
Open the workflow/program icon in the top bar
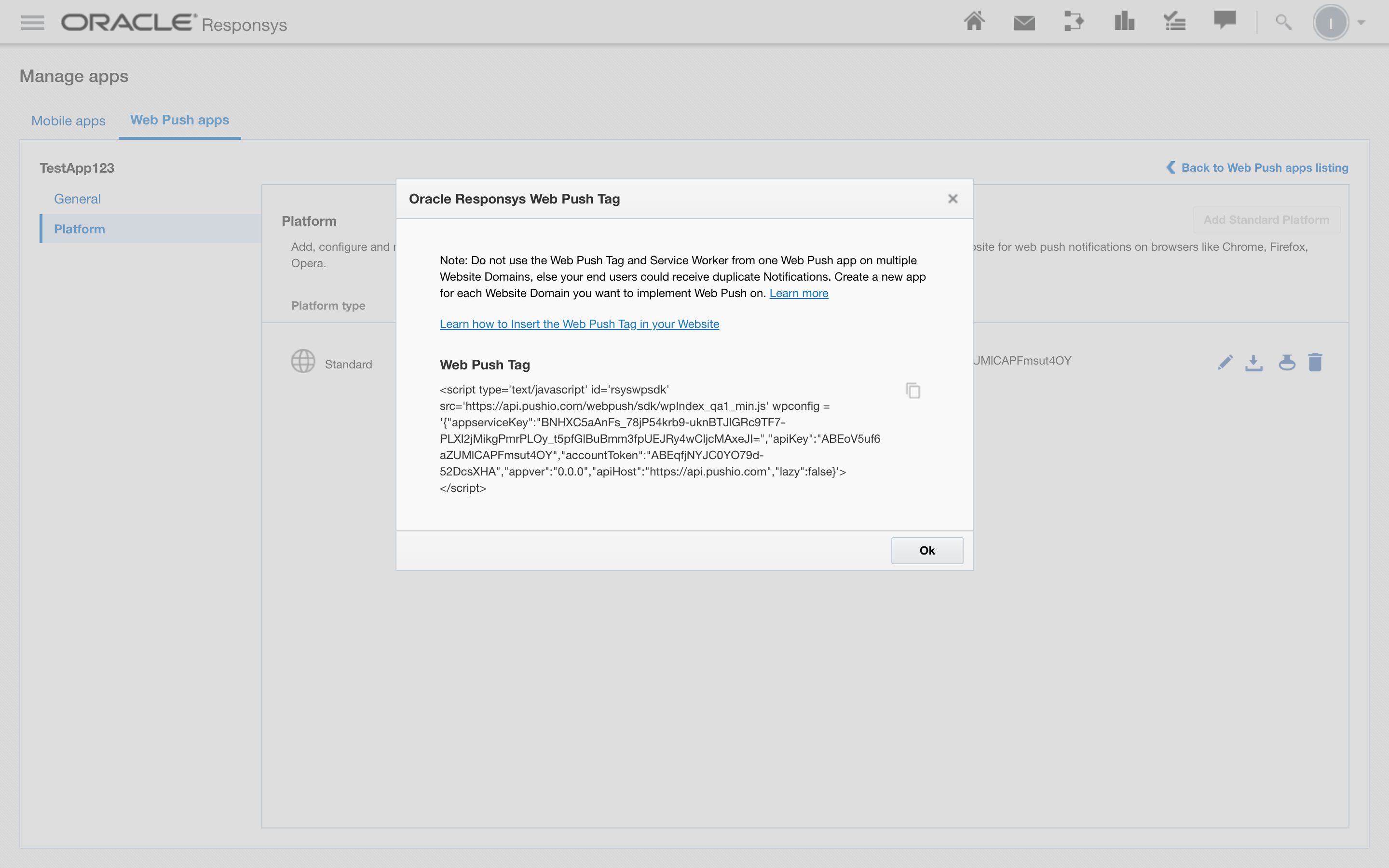pyautogui.click(x=1074, y=22)
